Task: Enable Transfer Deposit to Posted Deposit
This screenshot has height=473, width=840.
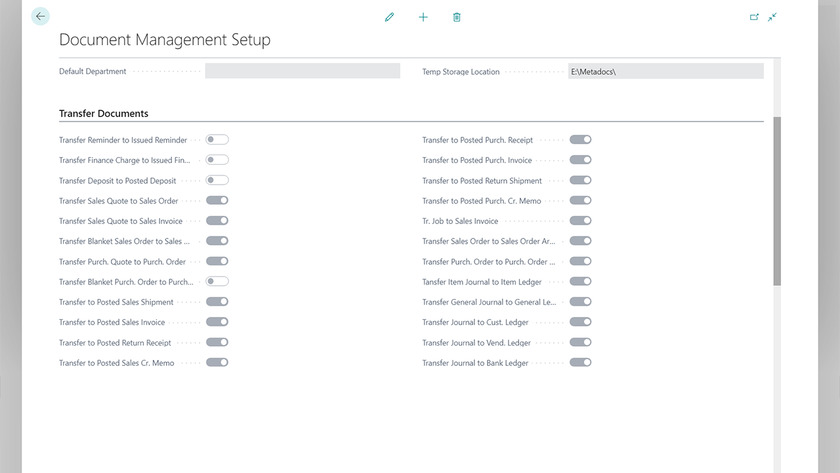Action: tap(217, 180)
